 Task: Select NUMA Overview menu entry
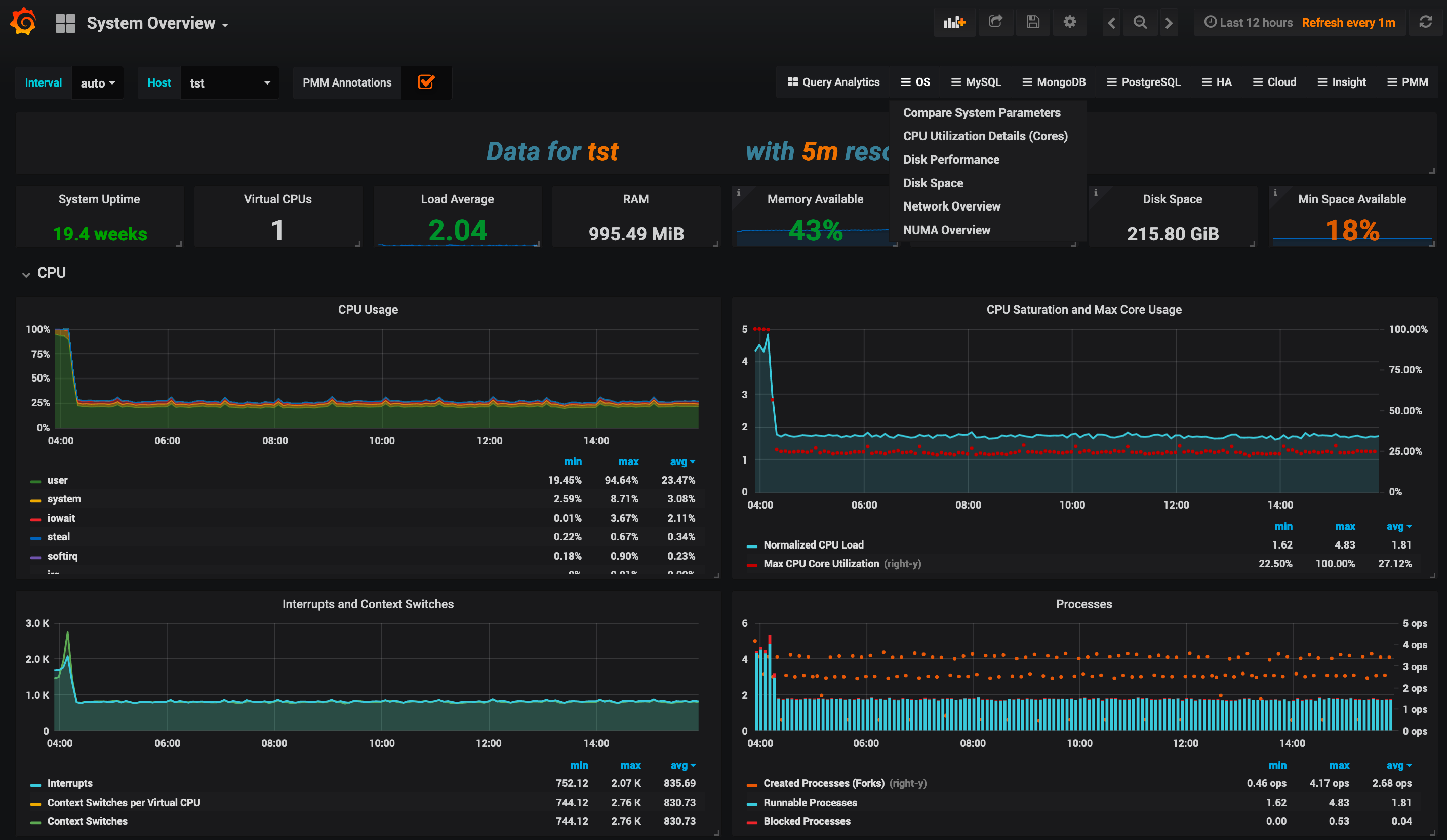pos(946,230)
